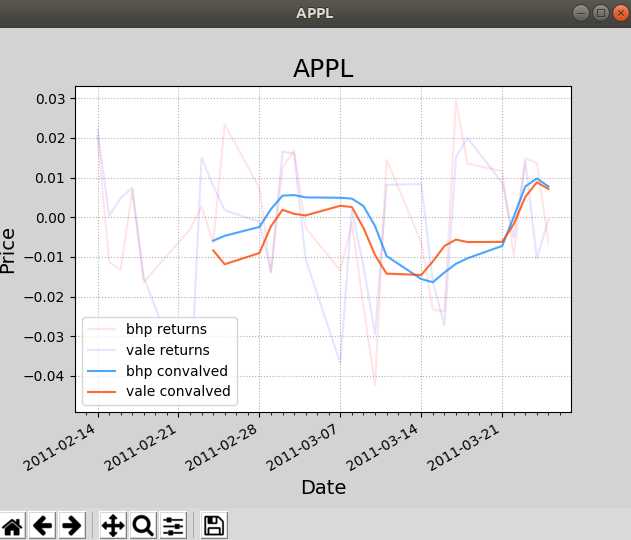Click the APPL chart title
631x540 pixels.
pos(323,68)
